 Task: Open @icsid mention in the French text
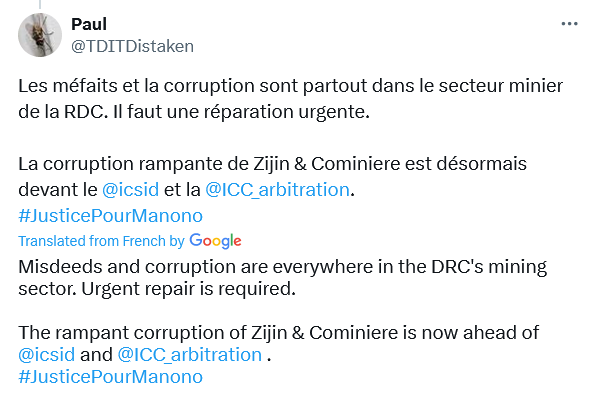[x=130, y=190]
